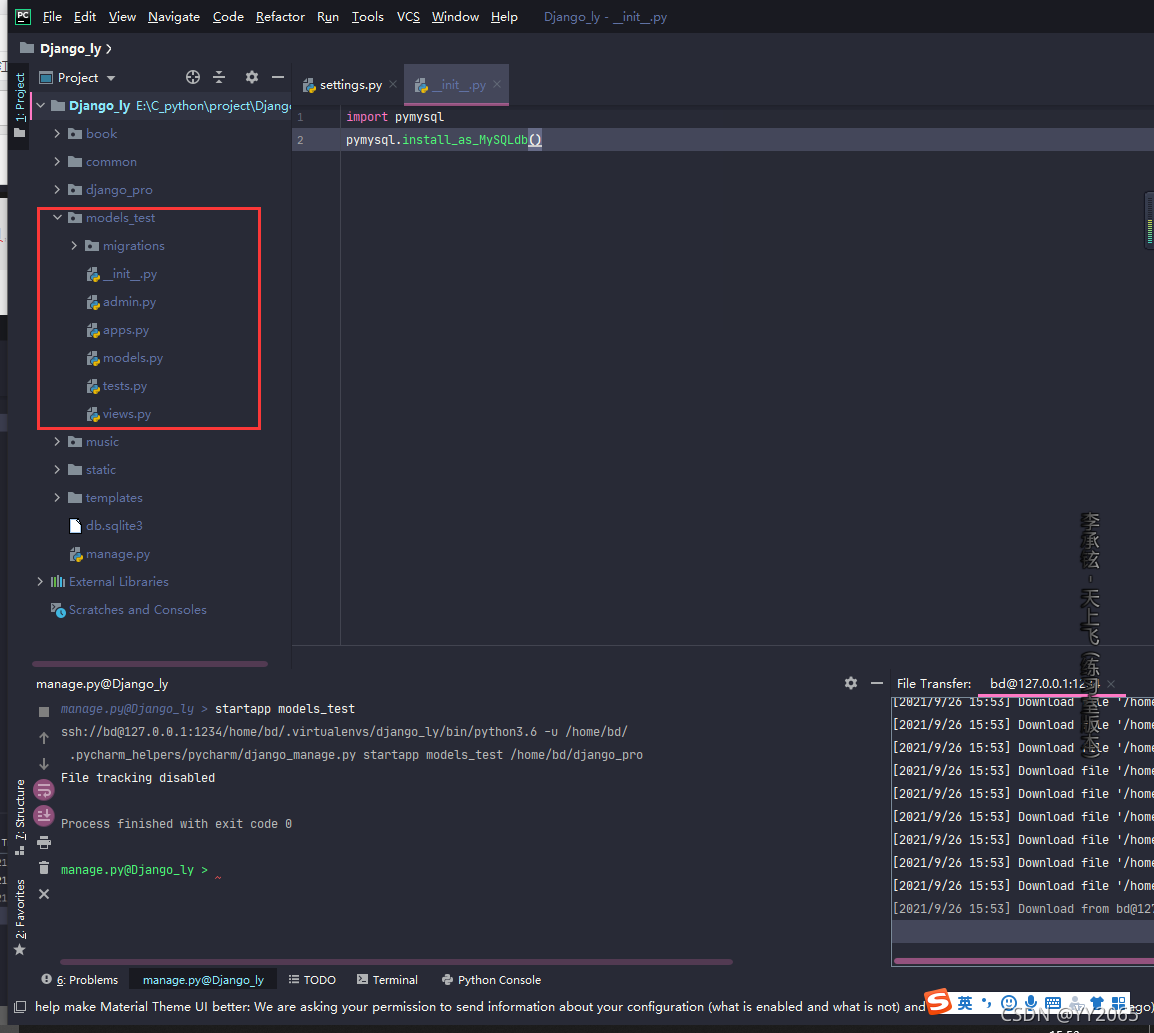Expand External Libraries node
This screenshot has height=1033, width=1154.
point(40,581)
